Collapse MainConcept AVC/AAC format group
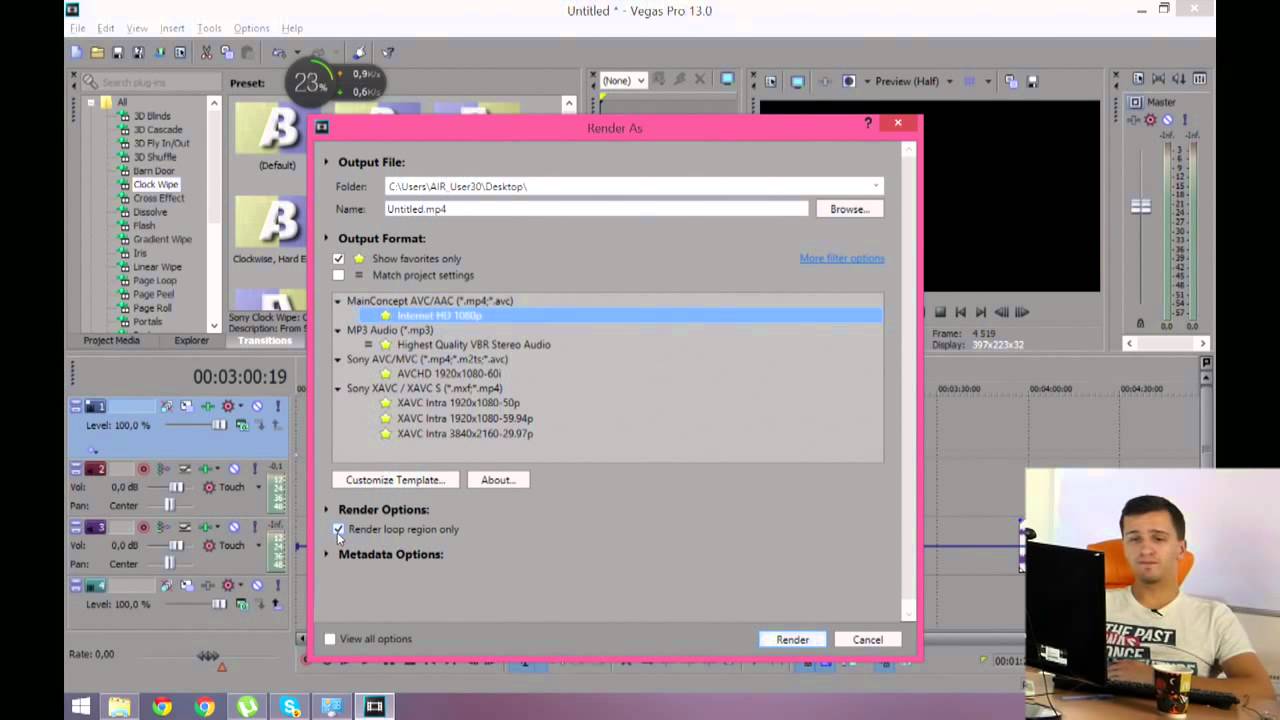Image resolution: width=1280 pixels, height=720 pixels. pyautogui.click(x=338, y=301)
